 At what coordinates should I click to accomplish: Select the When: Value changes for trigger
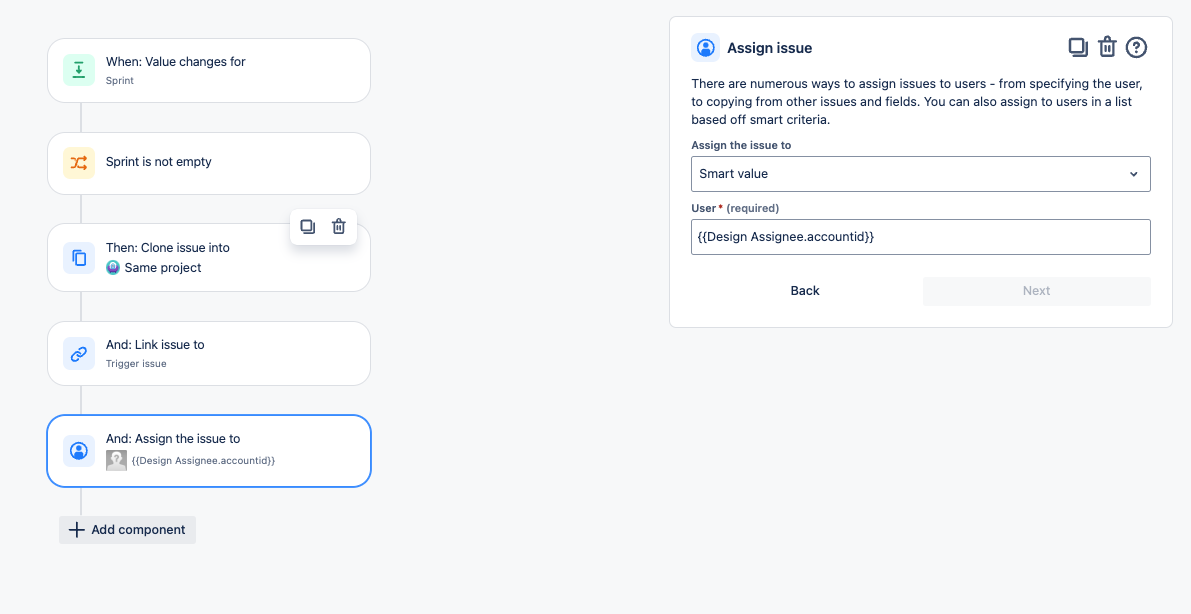click(209, 71)
